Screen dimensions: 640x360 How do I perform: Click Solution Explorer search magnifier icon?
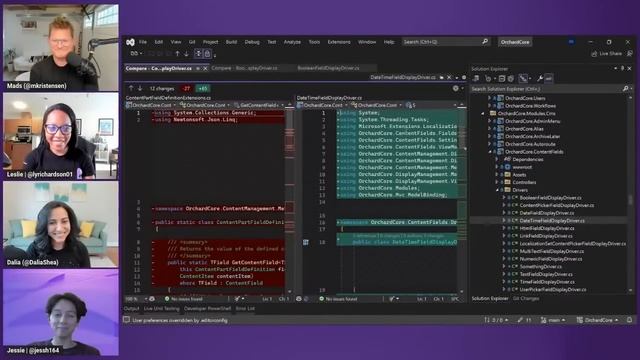(625, 89)
